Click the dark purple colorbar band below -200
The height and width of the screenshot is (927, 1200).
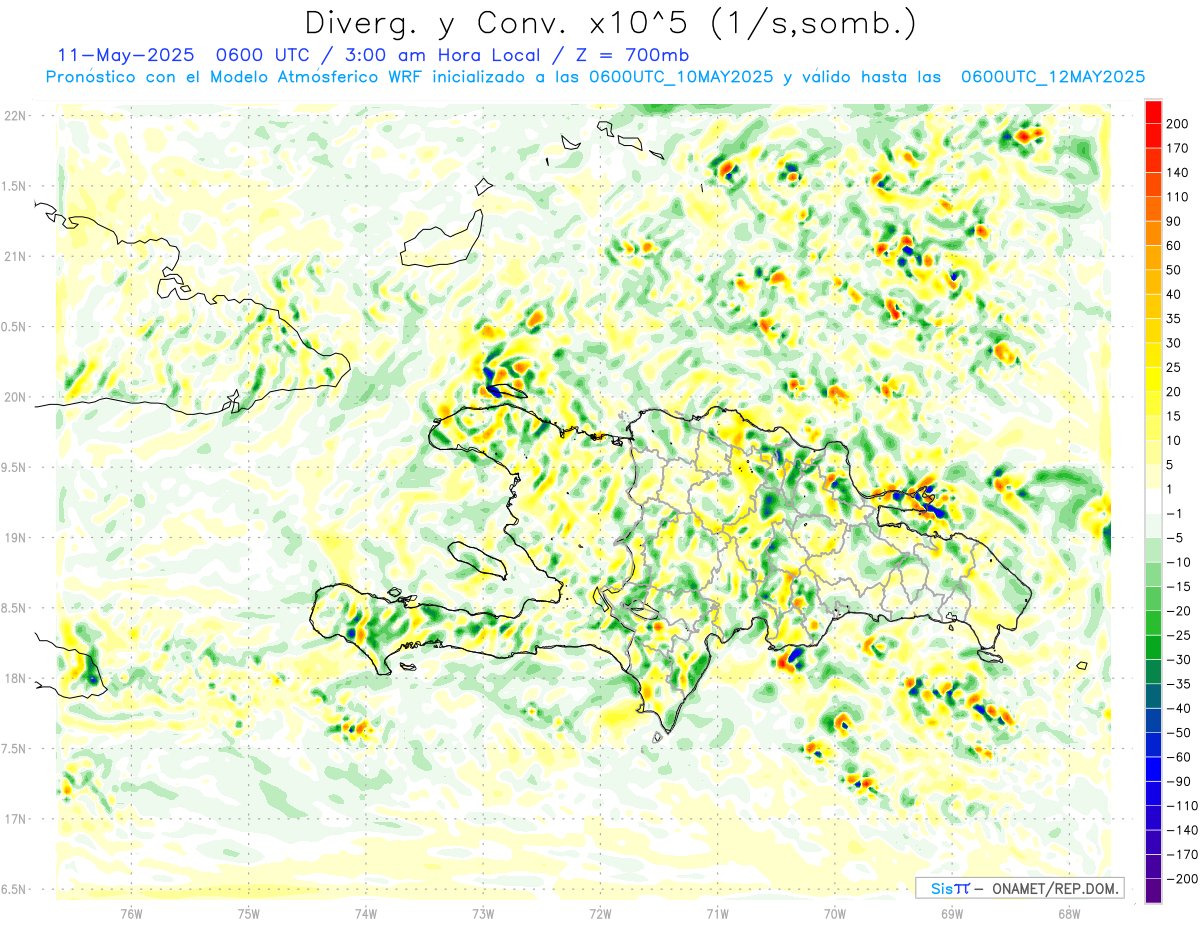click(x=1153, y=892)
